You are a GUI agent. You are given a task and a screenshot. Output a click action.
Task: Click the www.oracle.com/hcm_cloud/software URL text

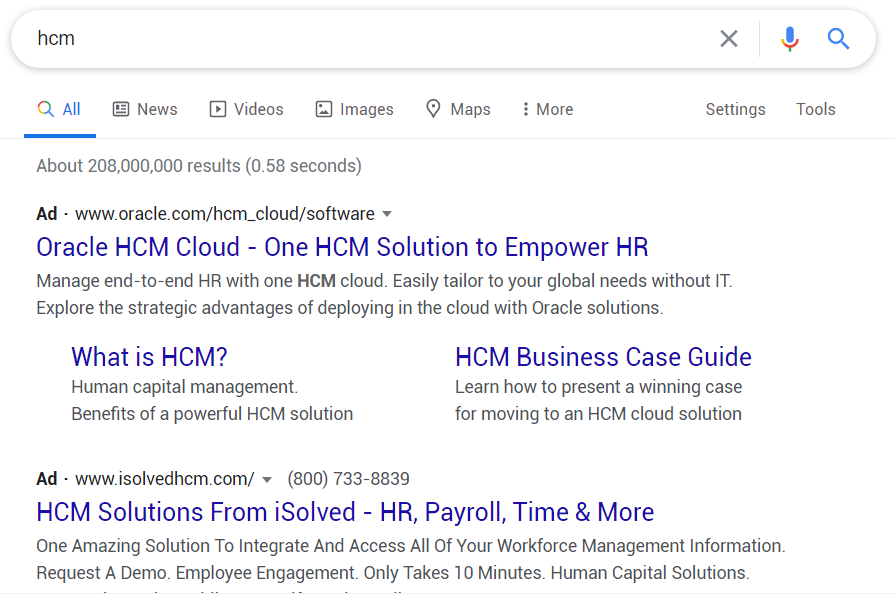(225, 214)
